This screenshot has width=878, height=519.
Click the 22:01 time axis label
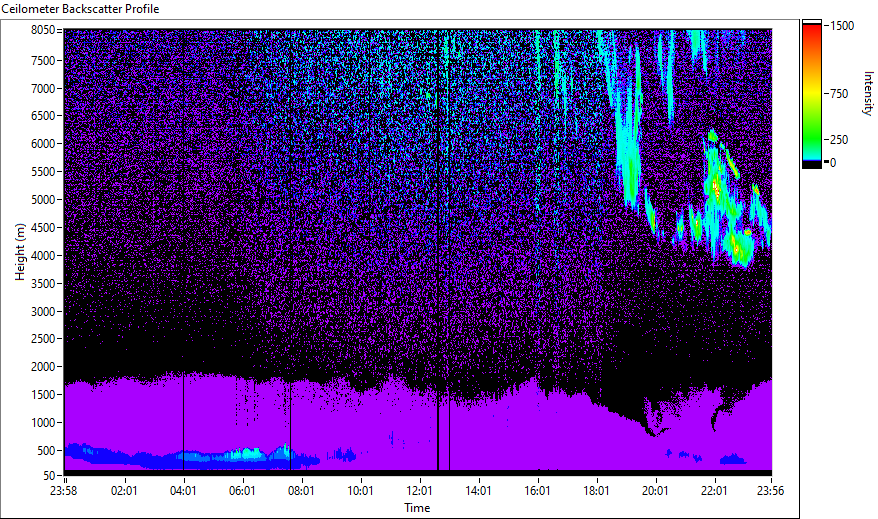(714, 491)
